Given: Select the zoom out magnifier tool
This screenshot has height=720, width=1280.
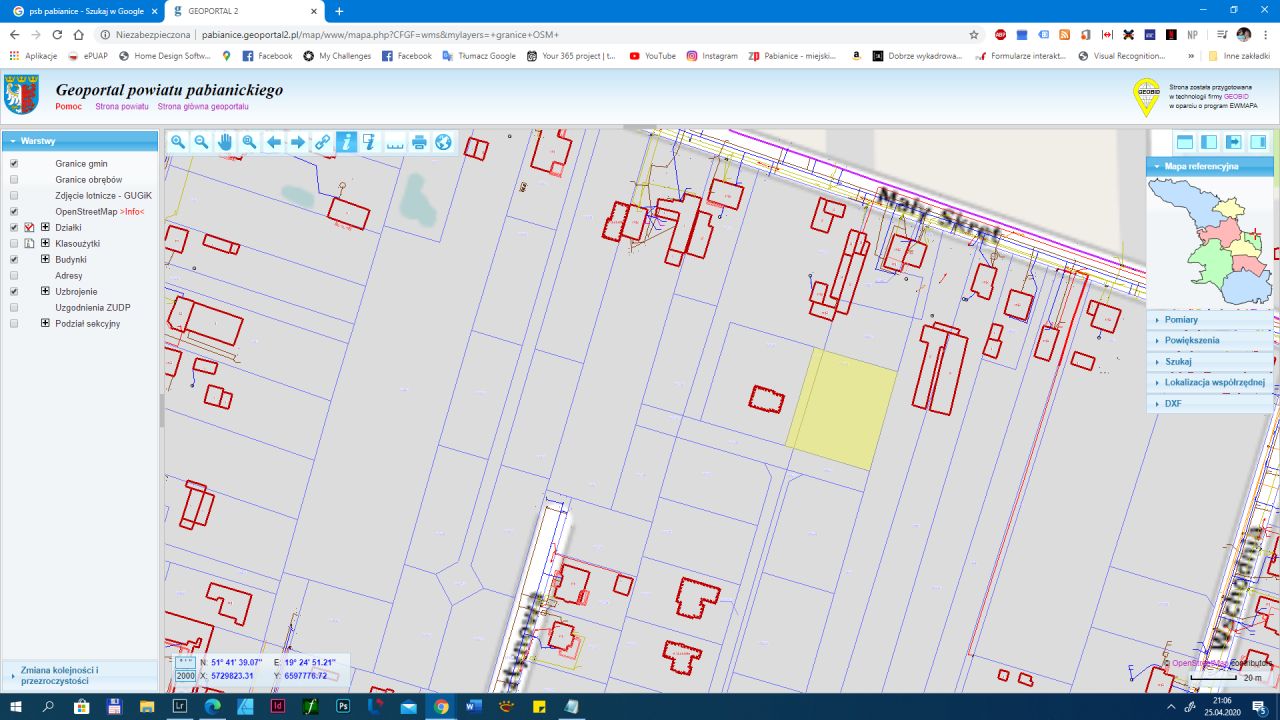Looking at the screenshot, I should [x=202, y=142].
